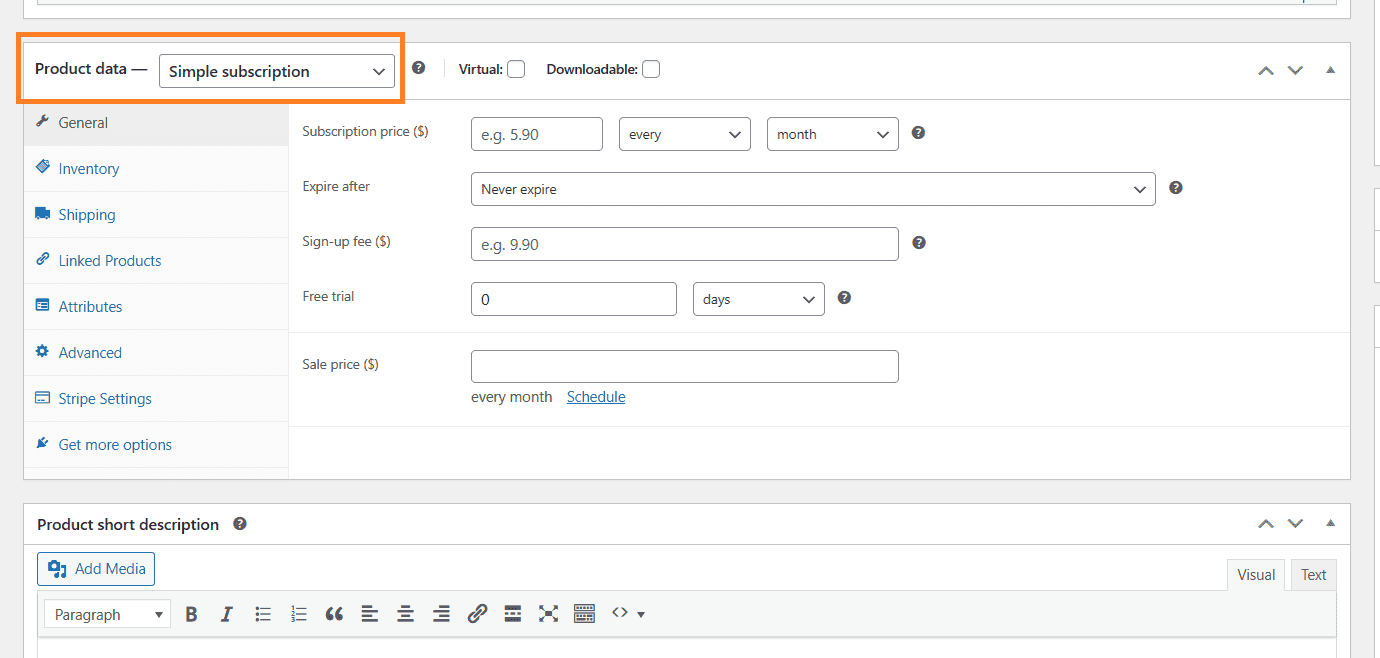Focus the Sign-up fee field

[685, 244]
